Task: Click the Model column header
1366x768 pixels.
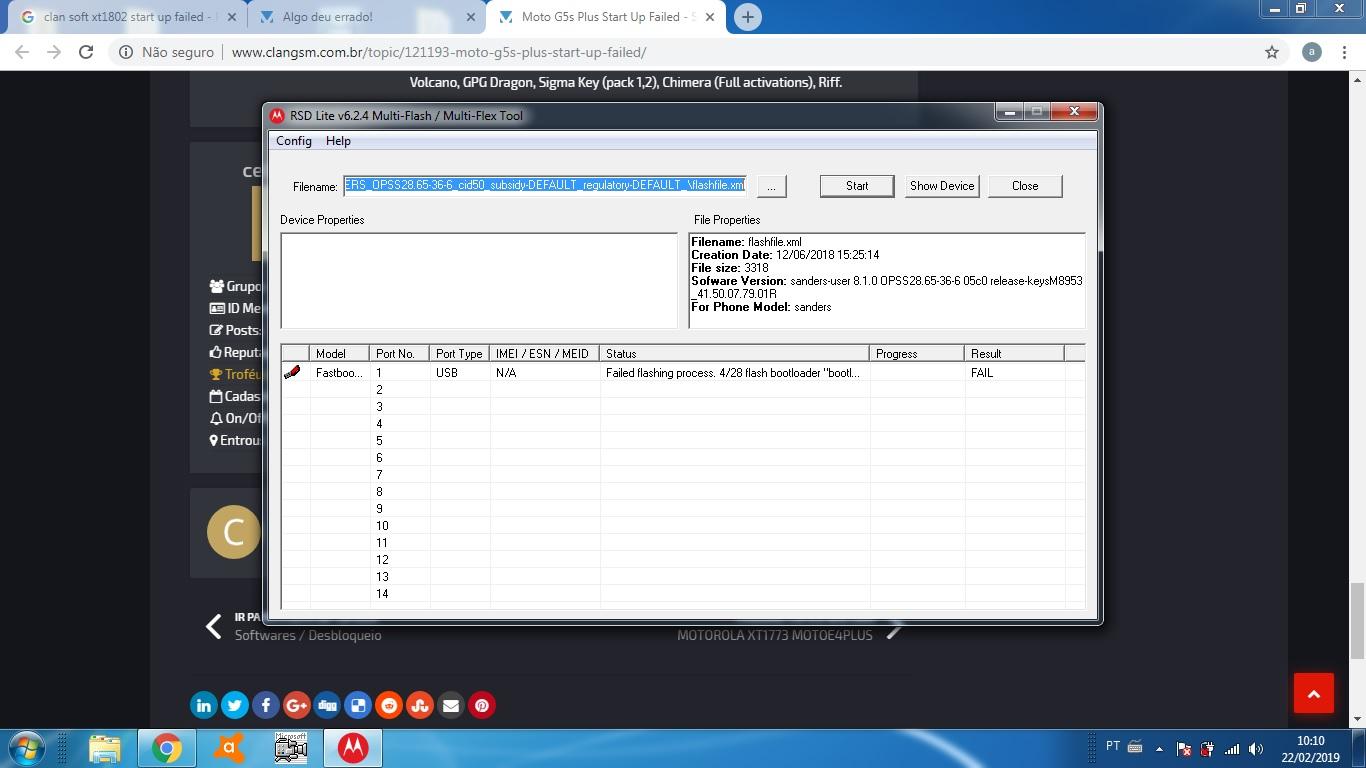Action: [x=340, y=353]
